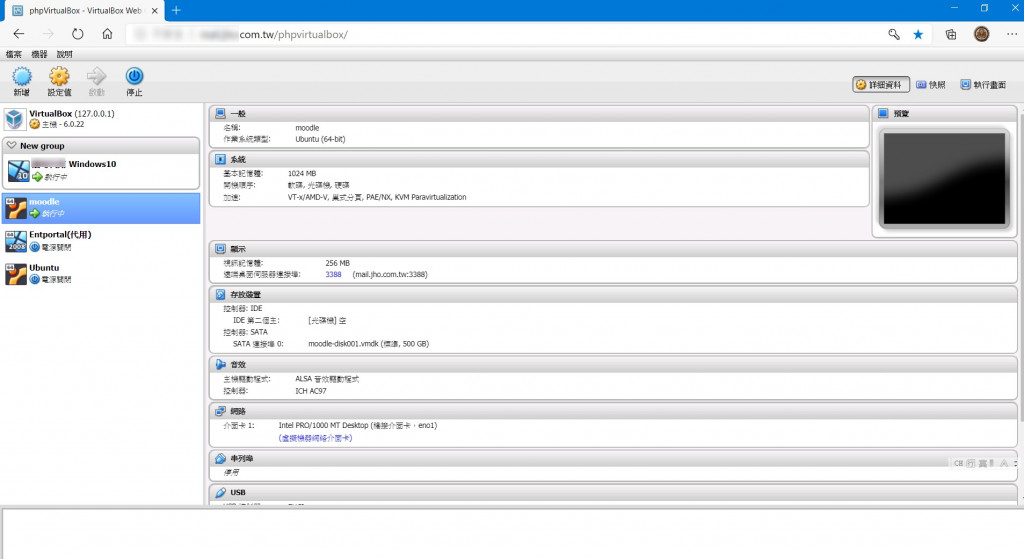Switch to 執行畫面 (Console) view
The height and width of the screenshot is (559, 1024).
coord(984,85)
